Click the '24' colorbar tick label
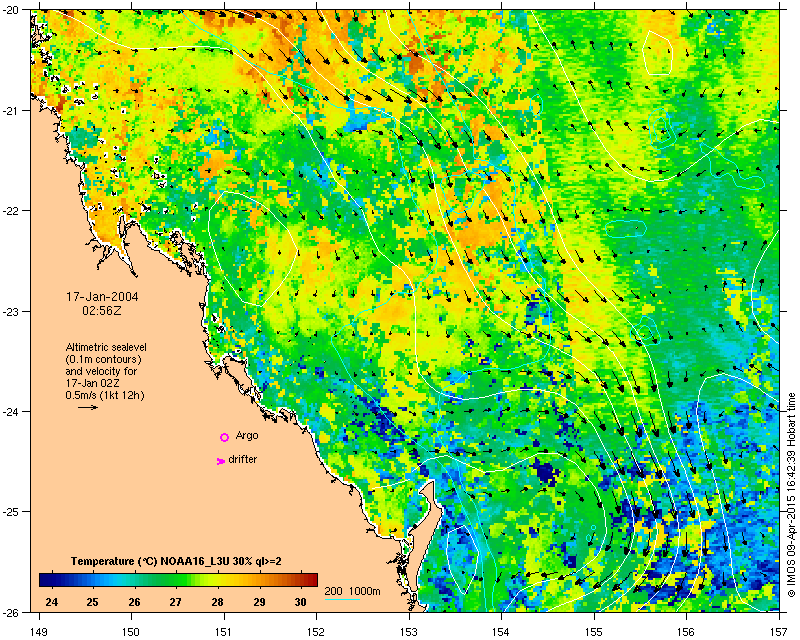This screenshot has width=800, height=640. tap(51, 602)
